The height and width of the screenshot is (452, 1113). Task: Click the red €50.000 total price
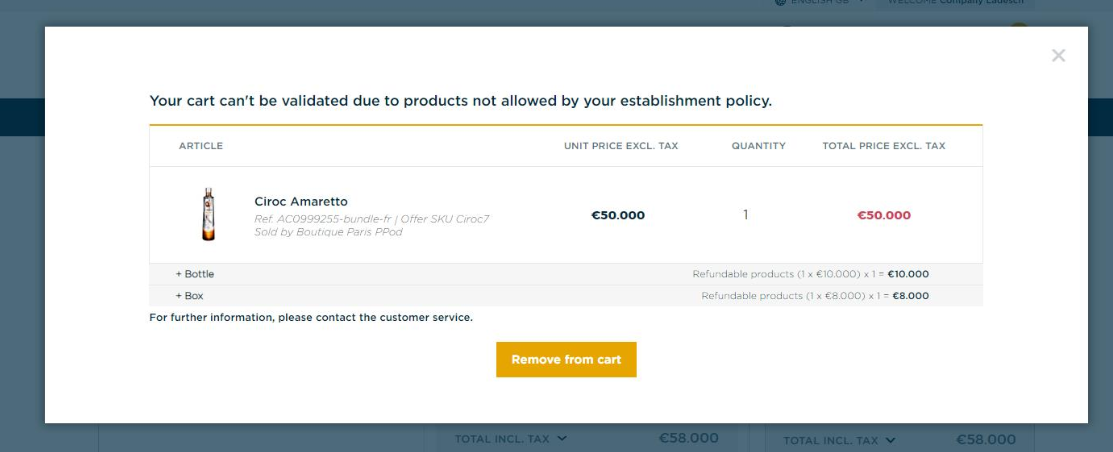884,215
